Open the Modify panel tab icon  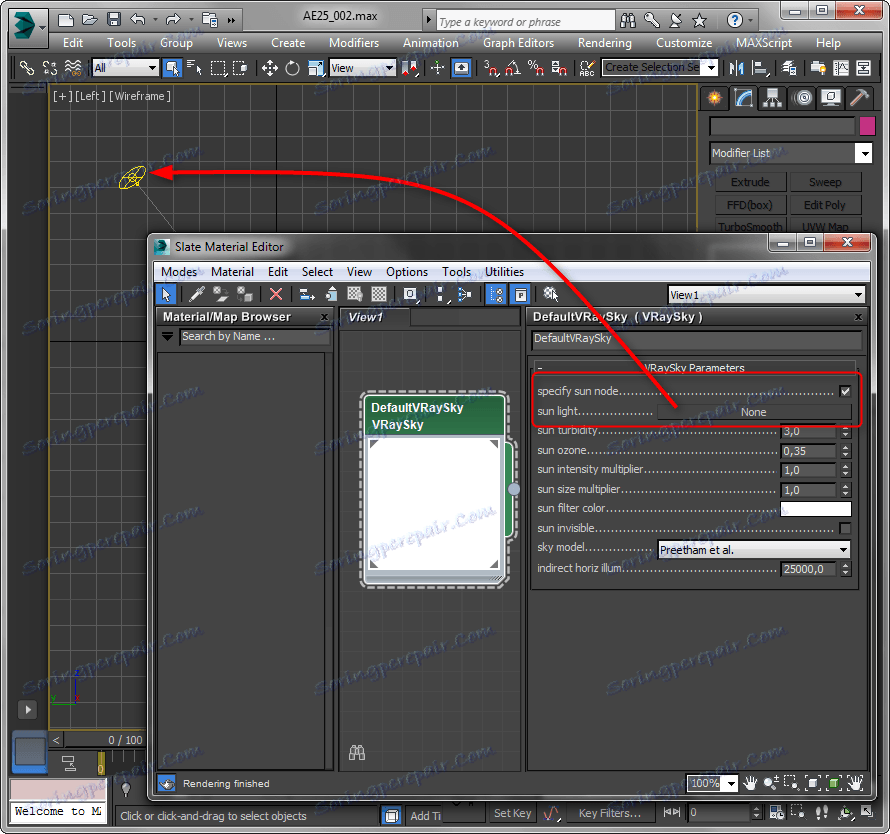click(x=743, y=98)
